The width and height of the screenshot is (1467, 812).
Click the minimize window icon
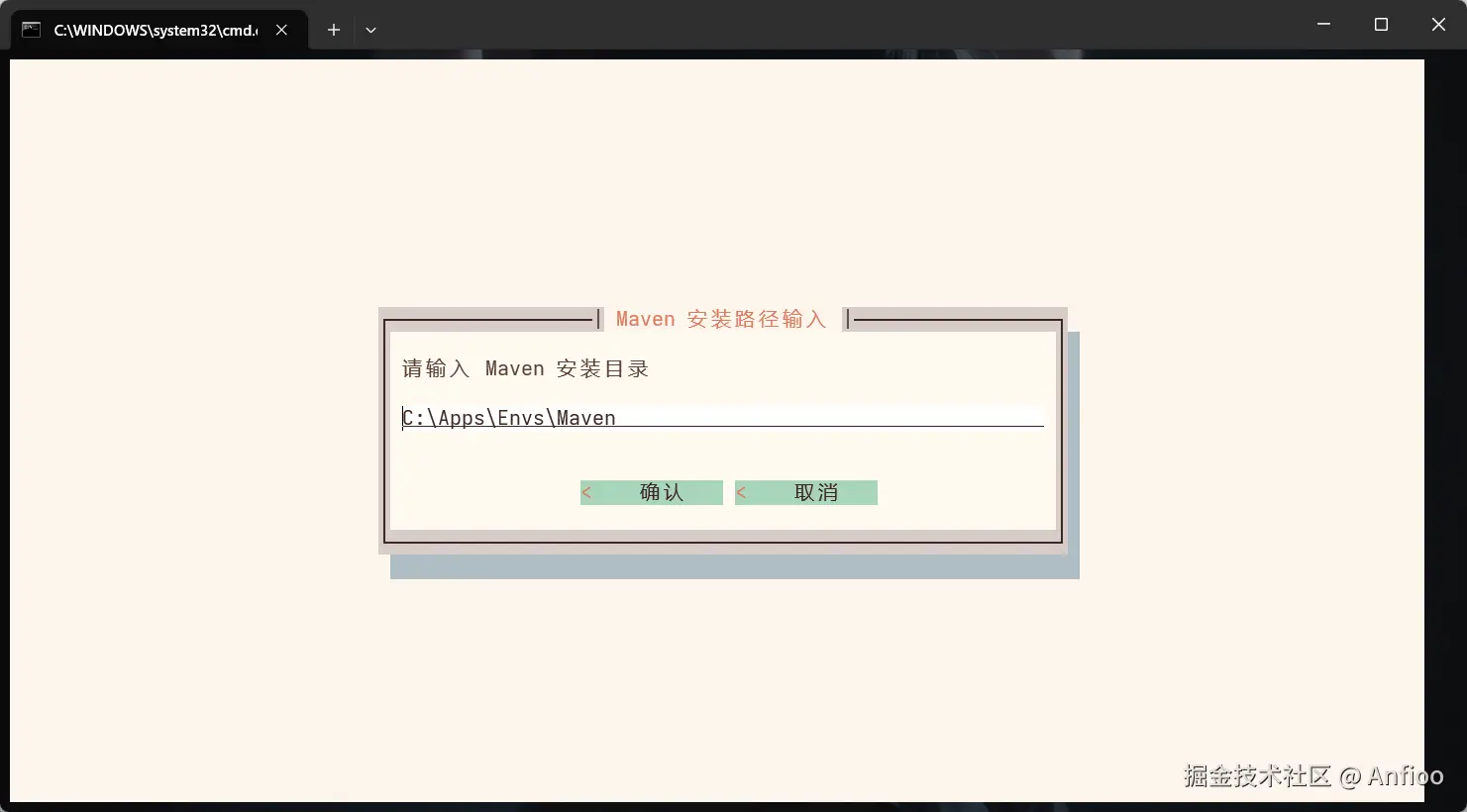1323,24
